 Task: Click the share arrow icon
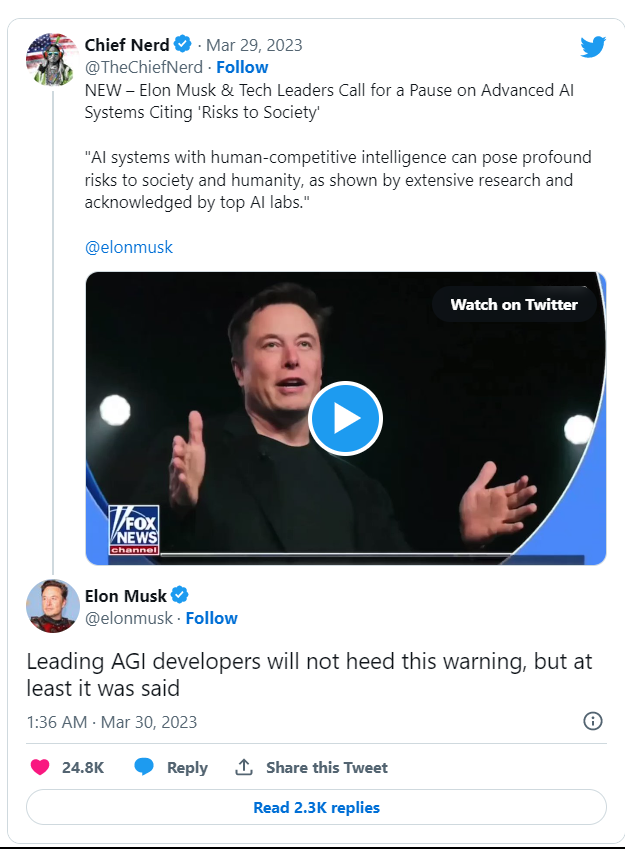243,767
